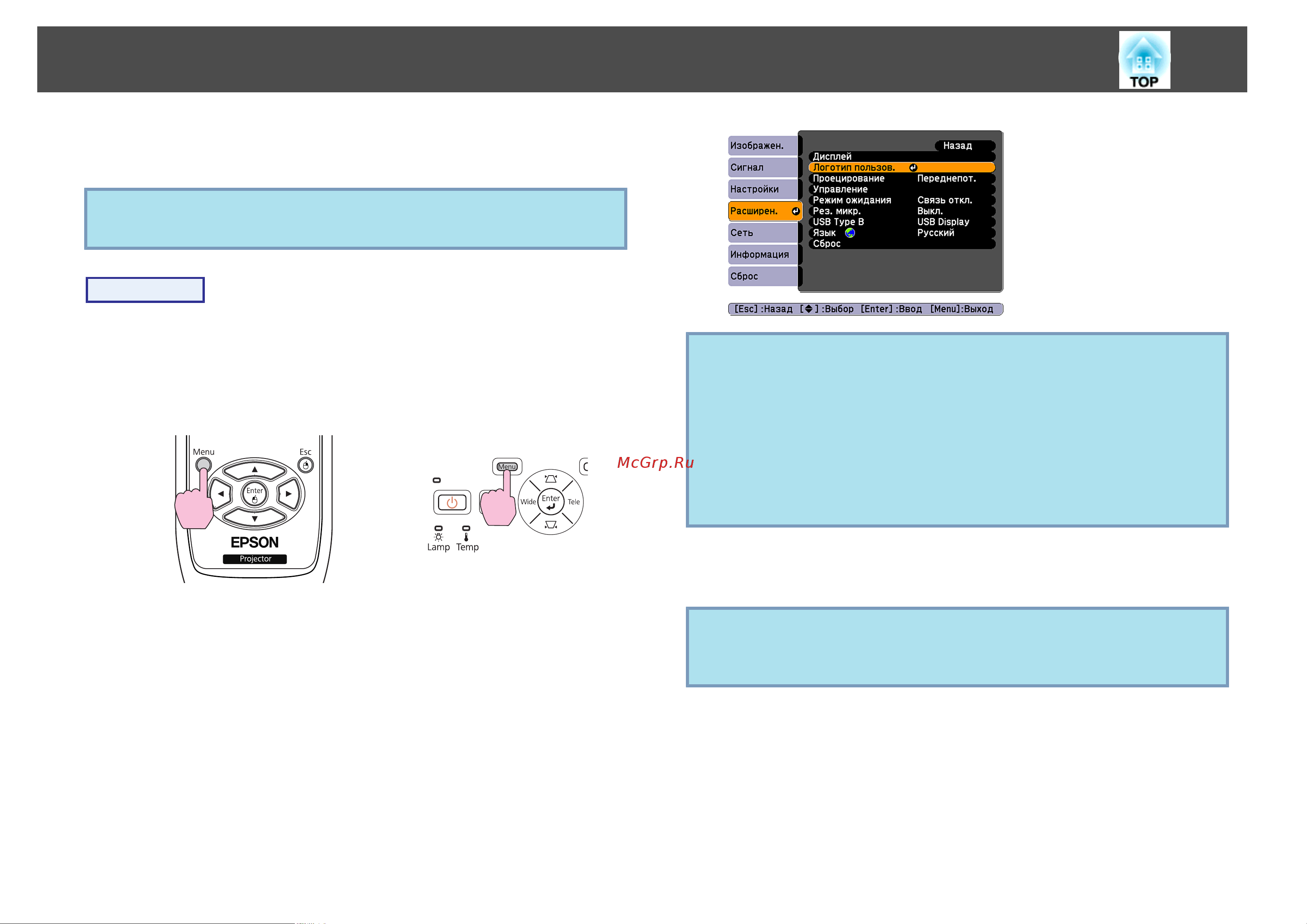Click the right arrow on the remote
Screen dimensions: 1307x924
(x=289, y=493)
